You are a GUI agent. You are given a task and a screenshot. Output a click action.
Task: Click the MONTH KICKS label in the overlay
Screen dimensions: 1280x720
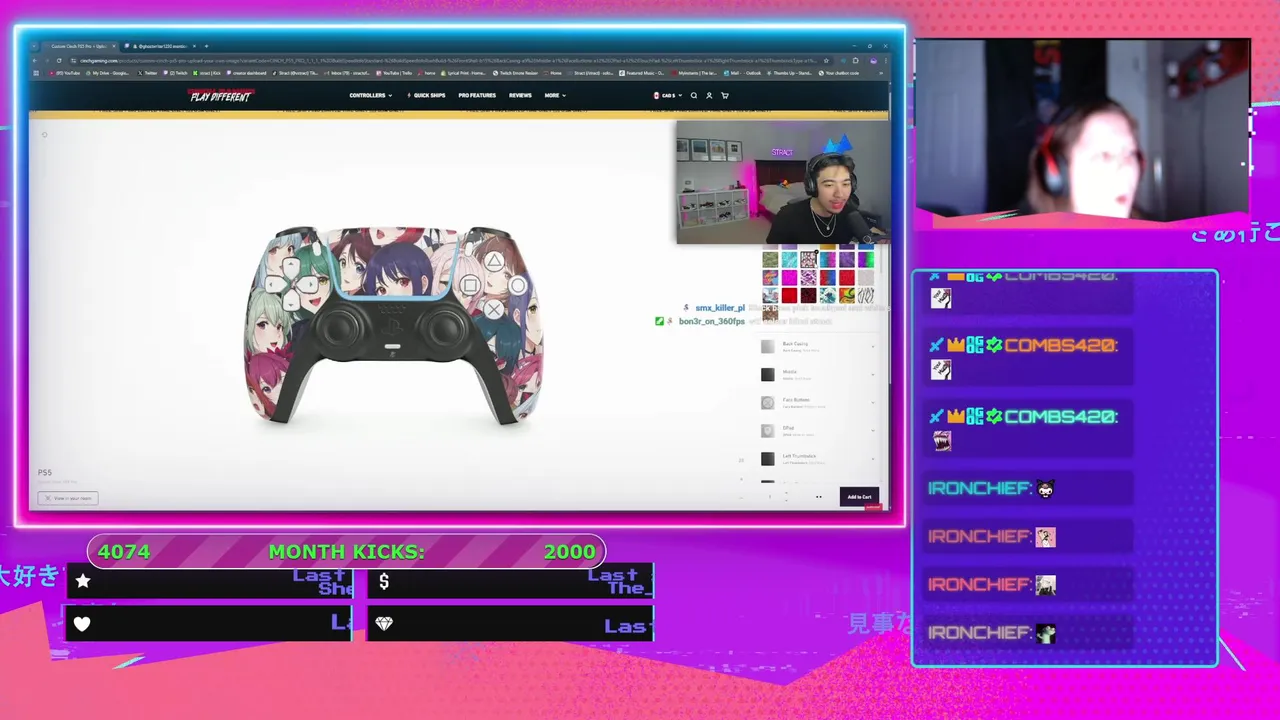coord(346,552)
